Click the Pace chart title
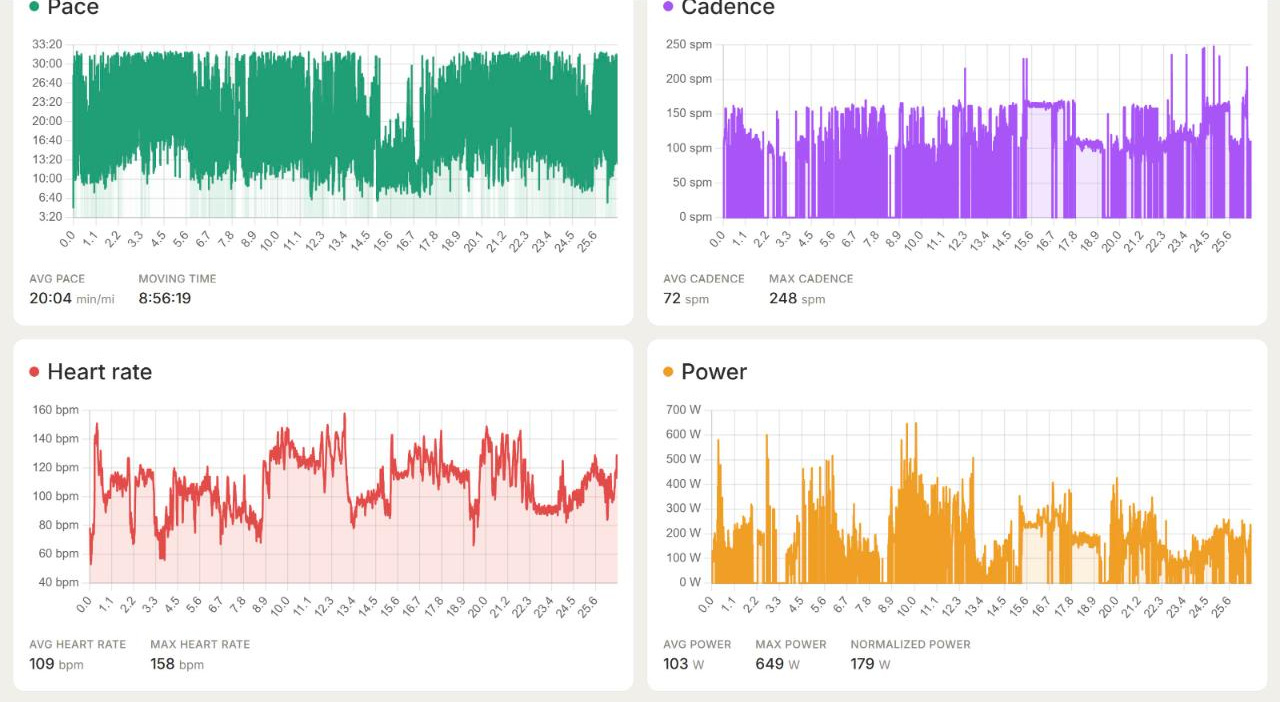1280x702 pixels. coord(73,7)
